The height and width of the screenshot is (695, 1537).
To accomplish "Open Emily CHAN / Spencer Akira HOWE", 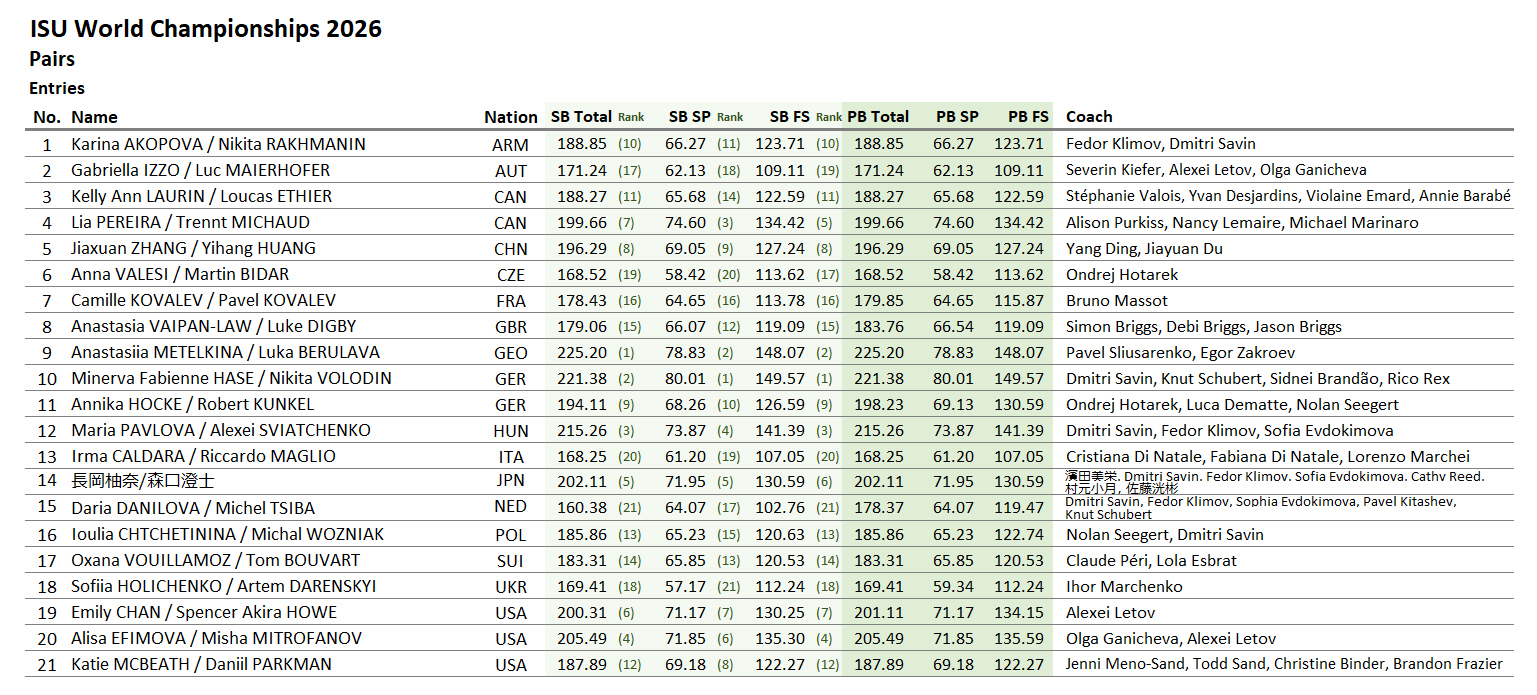I will coord(204,612).
